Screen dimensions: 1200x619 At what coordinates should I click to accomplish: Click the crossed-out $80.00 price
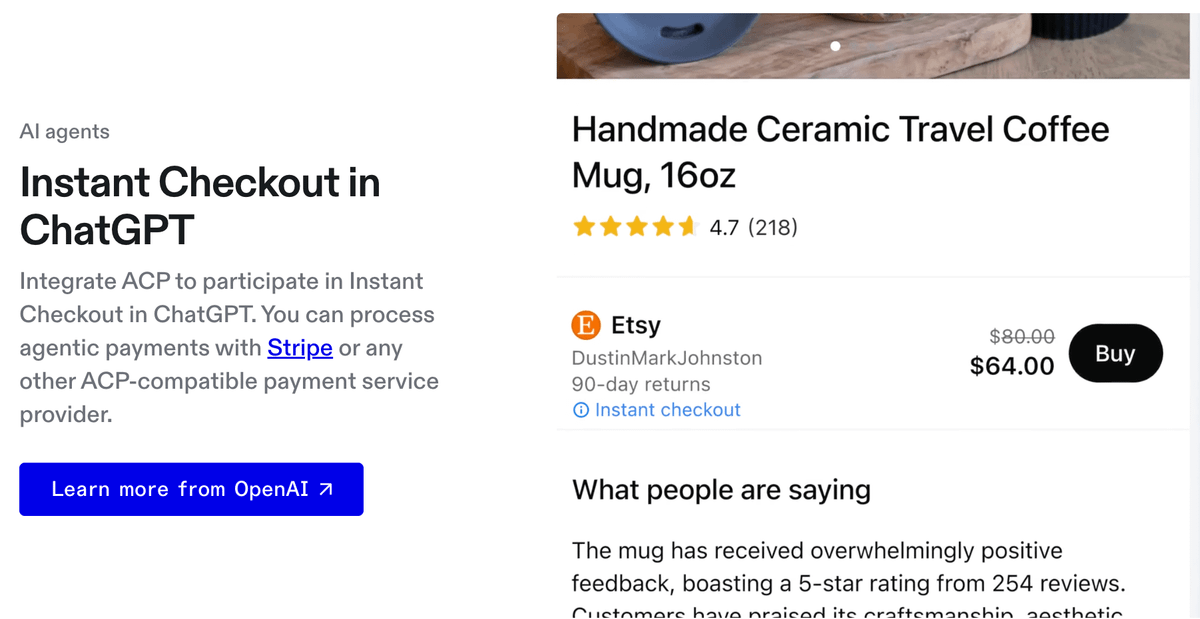[x=1021, y=337]
